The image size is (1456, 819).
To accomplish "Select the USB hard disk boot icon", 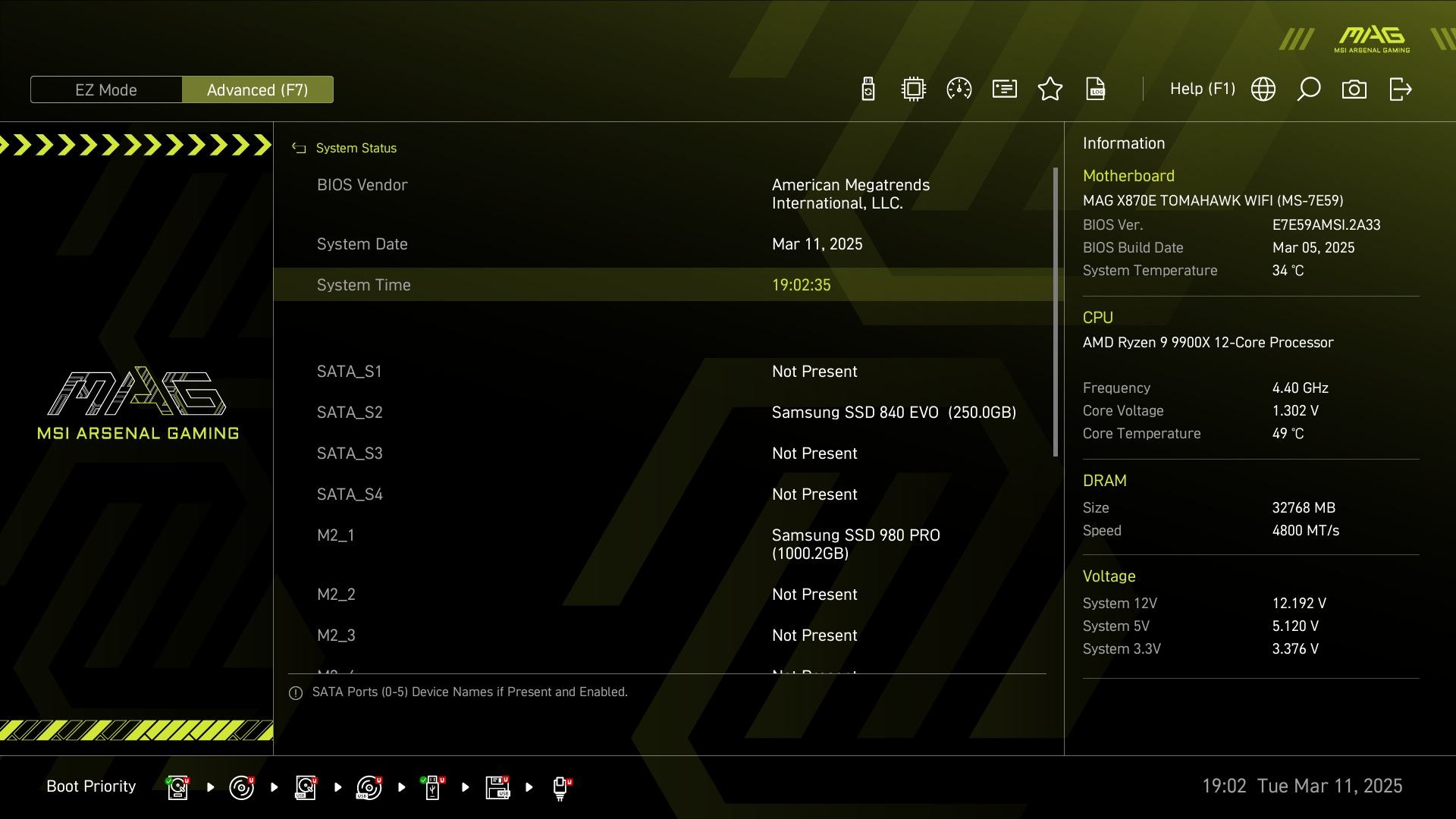I will pyautogui.click(x=306, y=787).
